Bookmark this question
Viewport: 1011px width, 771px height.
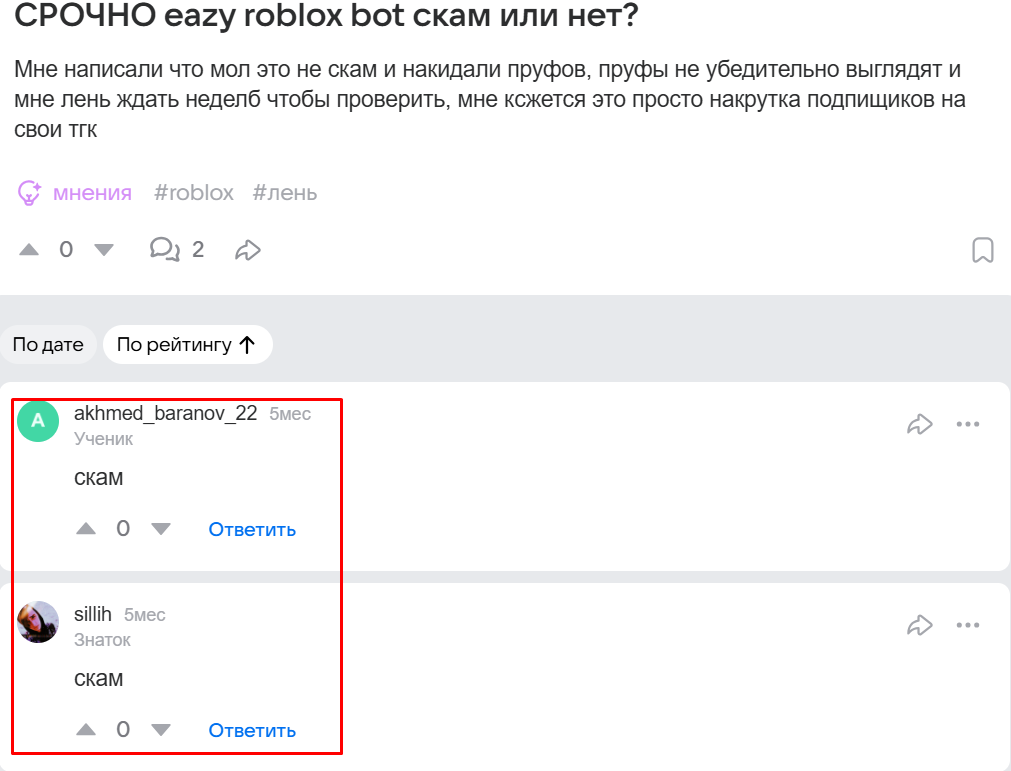(983, 250)
